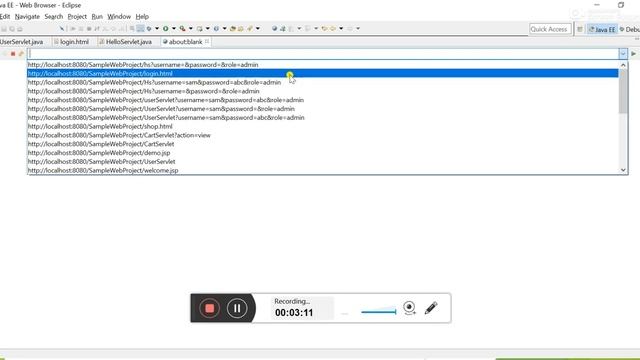
Task: Focus the browser URL input field
Action: tap(323, 54)
